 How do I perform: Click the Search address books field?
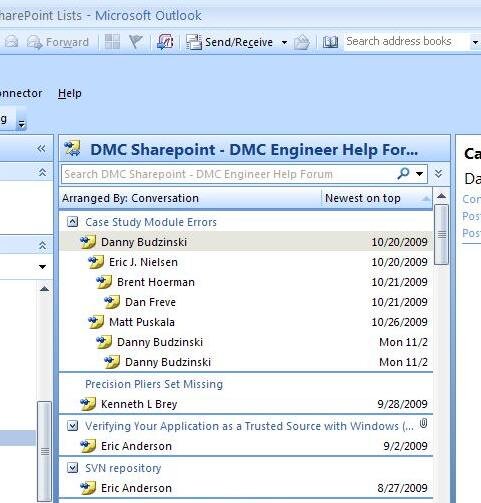point(406,42)
